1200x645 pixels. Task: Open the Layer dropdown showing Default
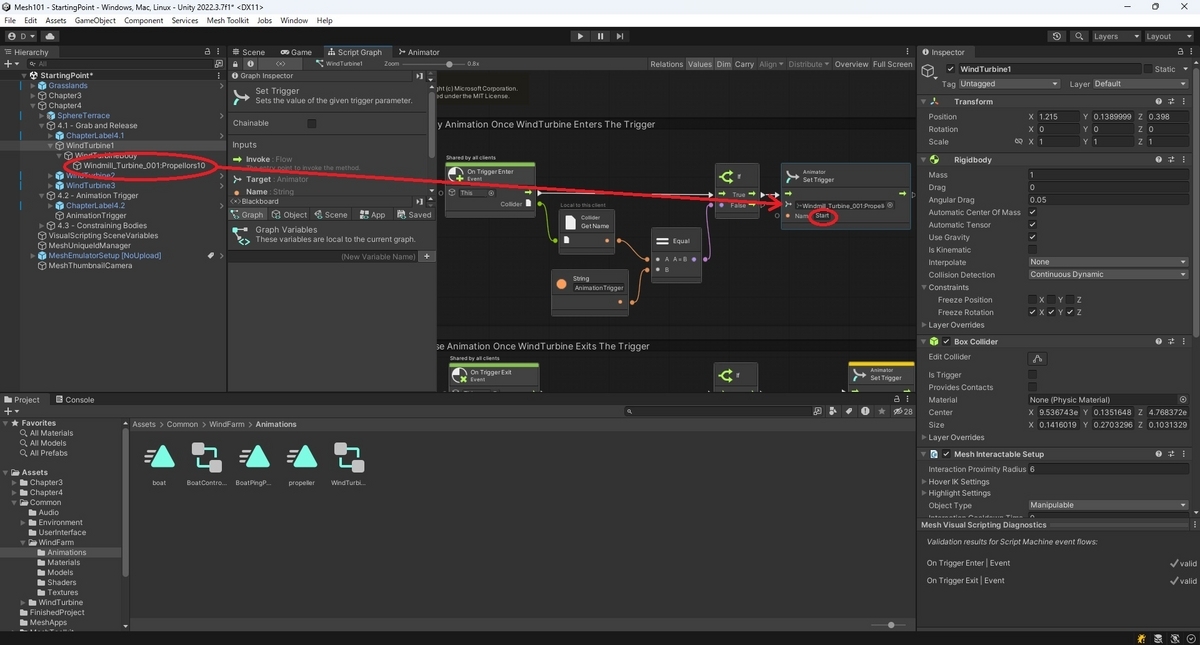tap(1139, 84)
